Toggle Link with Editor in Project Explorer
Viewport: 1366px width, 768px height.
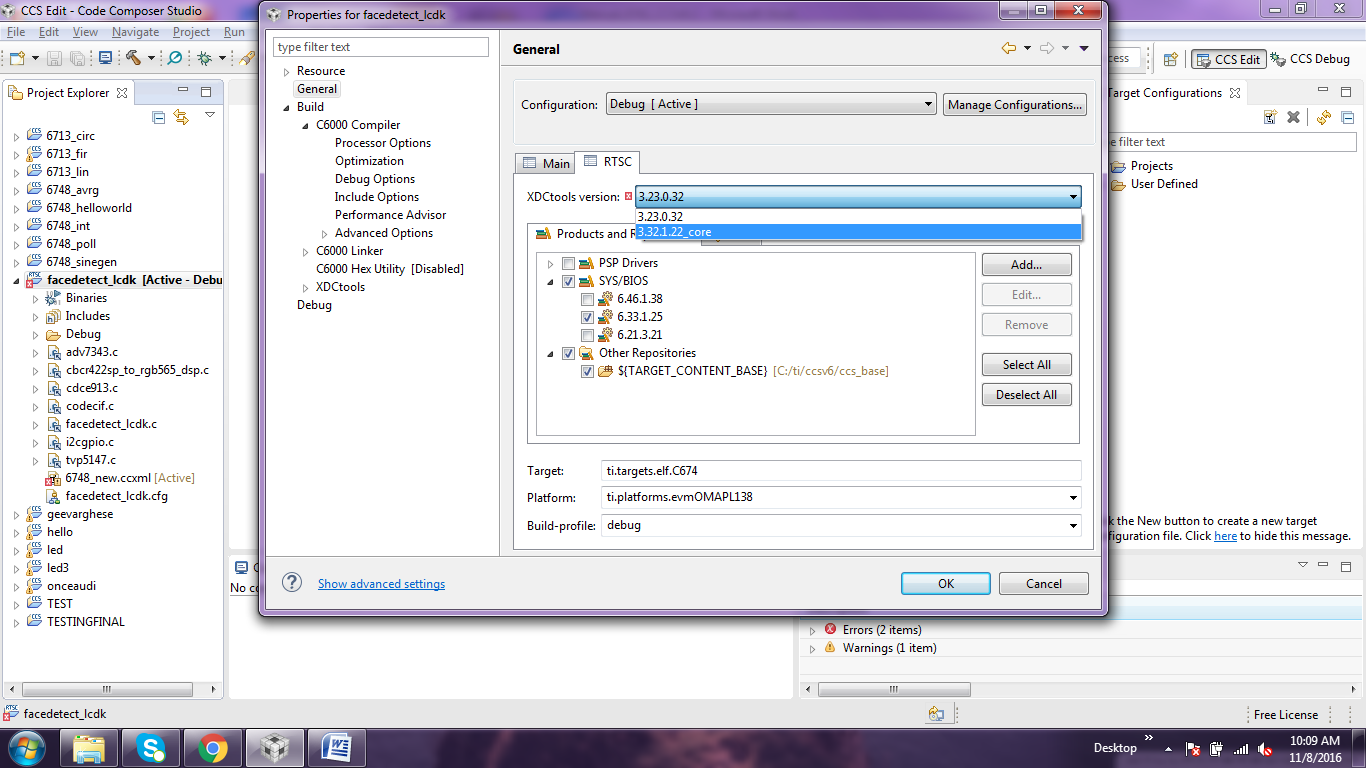click(x=181, y=117)
